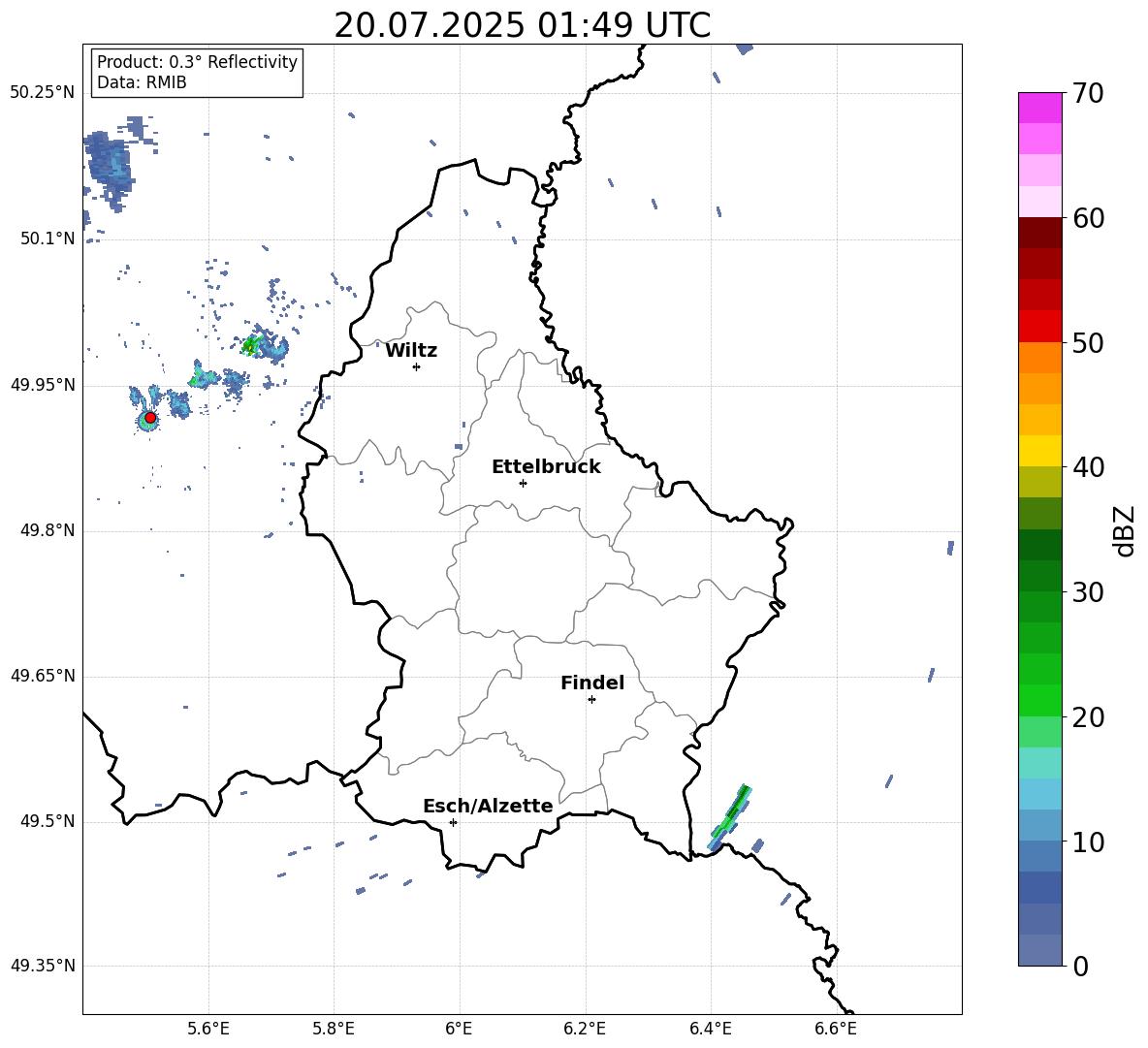Click the 6.2°E longitude label

(585, 1029)
